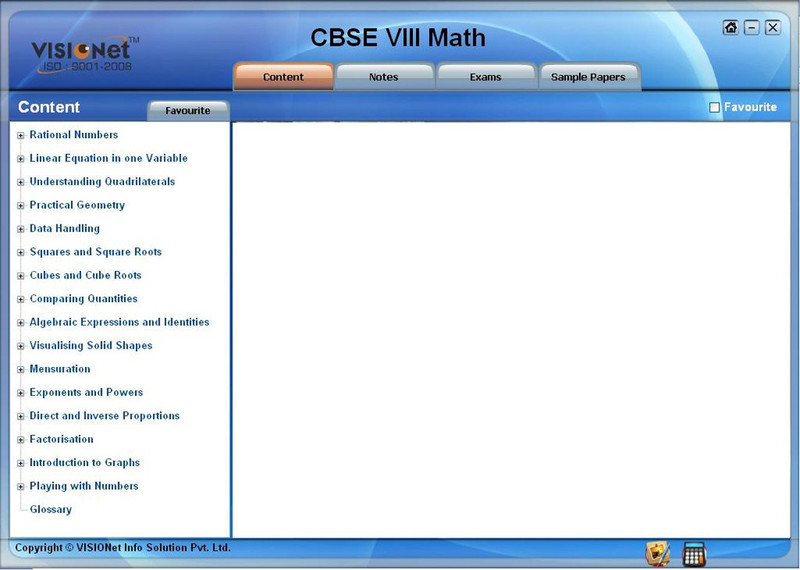Open the Exams tab
The image size is (800, 570).
point(486,77)
